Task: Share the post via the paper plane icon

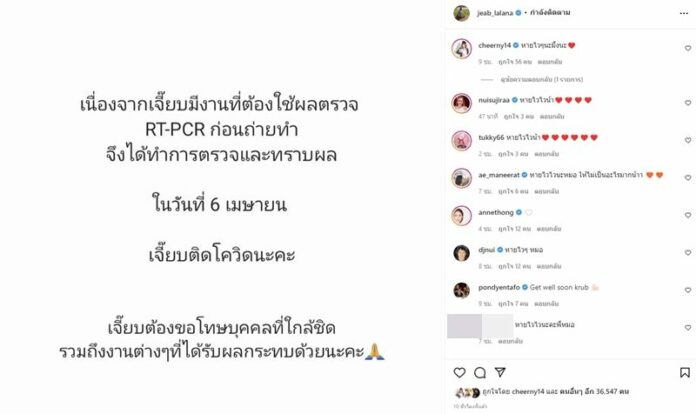Action: click(500, 372)
